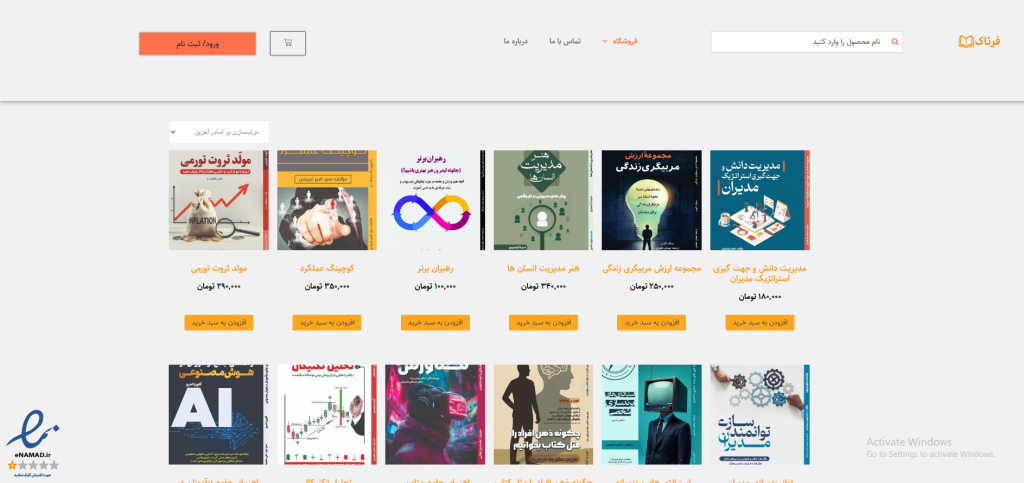Image resolution: width=1024 pixels, height=483 pixels.
Task: Open the تماس با ما menu item
Action: coord(565,41)
